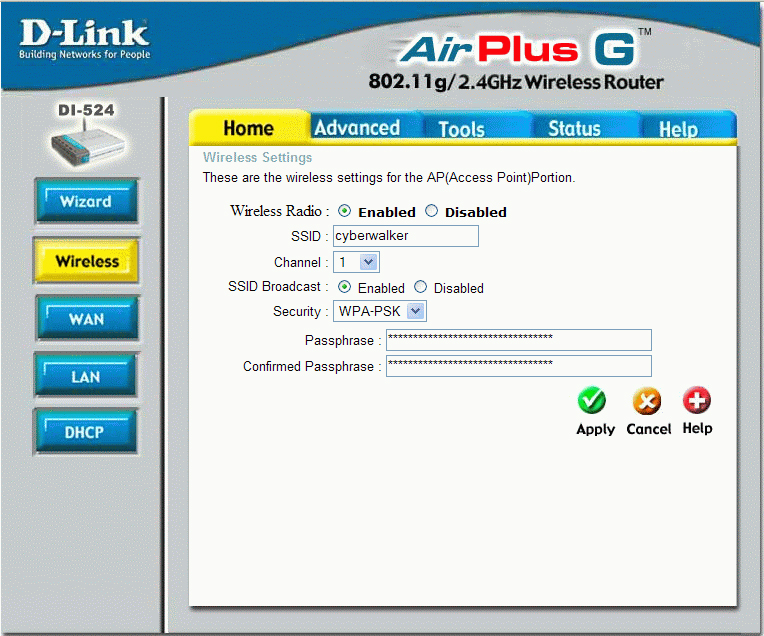
Task: Set SSID Broadcast to Disabled
Action: point(421,287)
